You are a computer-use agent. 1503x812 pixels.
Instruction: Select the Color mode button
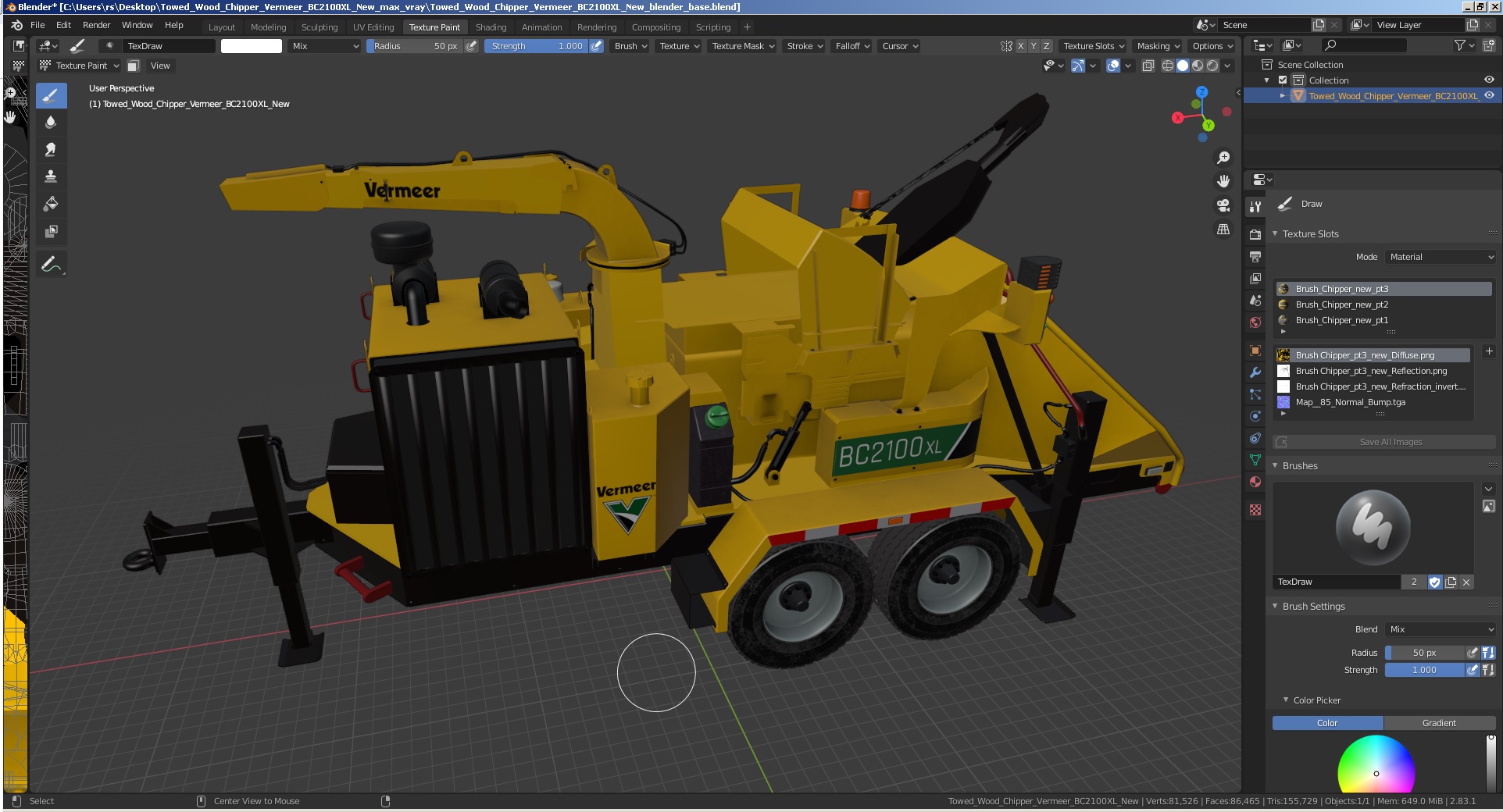pos(1327,723)
